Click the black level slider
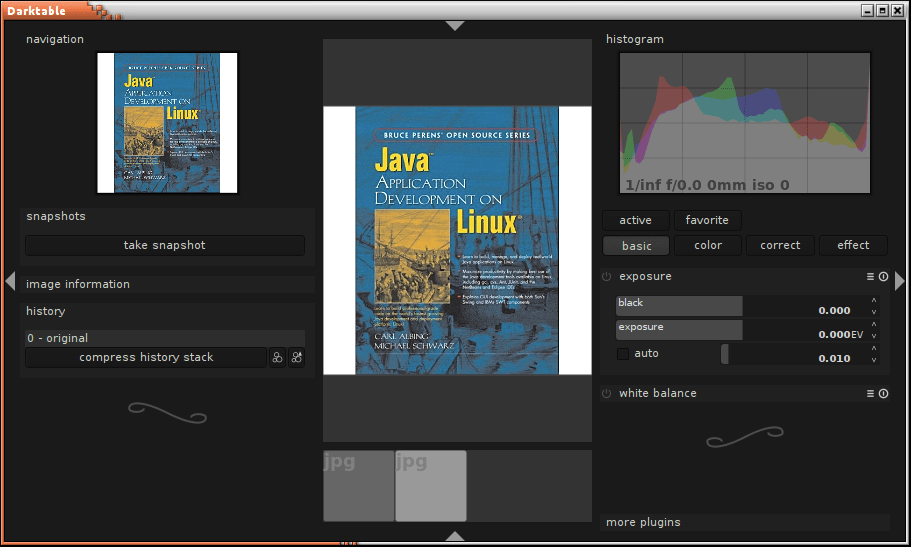 click(x=742, y=306)
